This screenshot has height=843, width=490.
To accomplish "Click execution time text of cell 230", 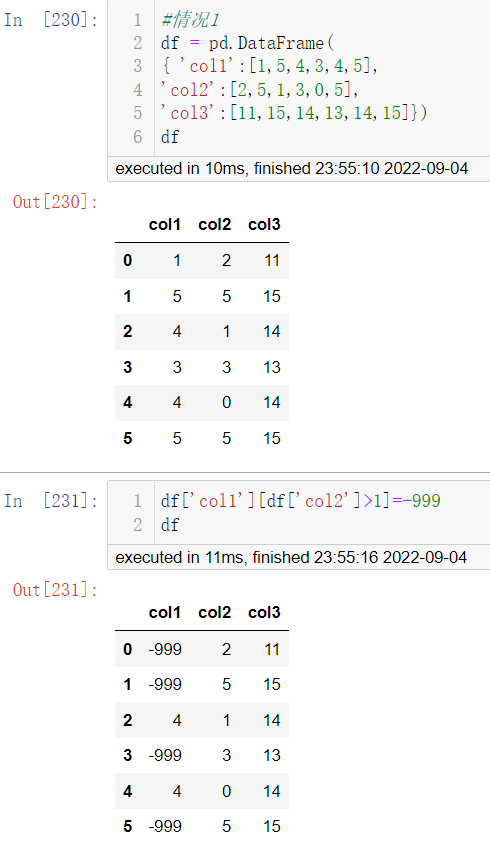I will tap(292, 168).
